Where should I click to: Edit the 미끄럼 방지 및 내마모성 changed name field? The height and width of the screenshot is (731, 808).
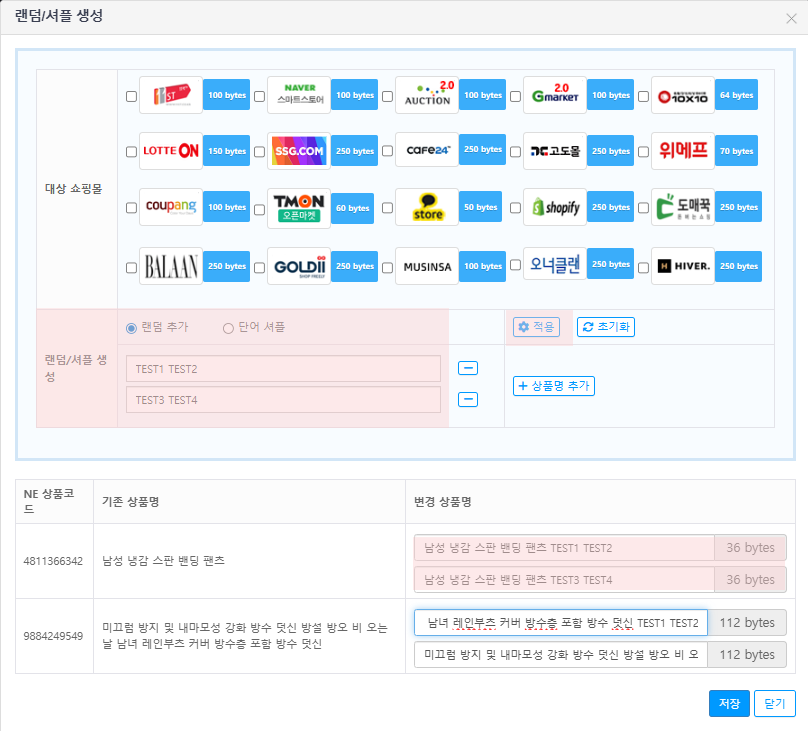tap(561, 655)
